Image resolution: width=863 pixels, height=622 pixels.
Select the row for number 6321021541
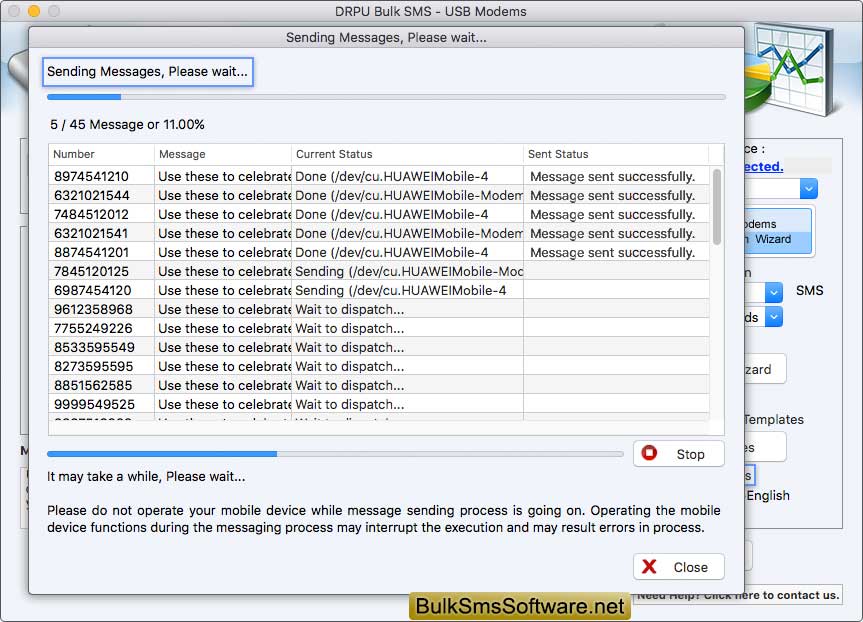[379, 233]
